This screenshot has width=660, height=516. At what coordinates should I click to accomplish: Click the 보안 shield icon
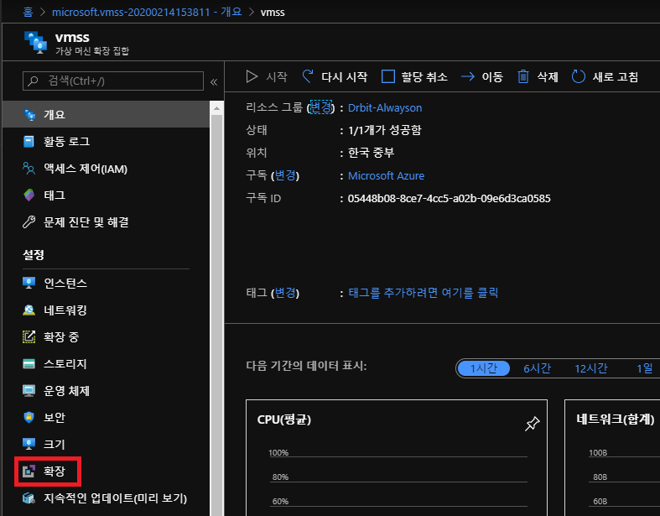[29, 417]
